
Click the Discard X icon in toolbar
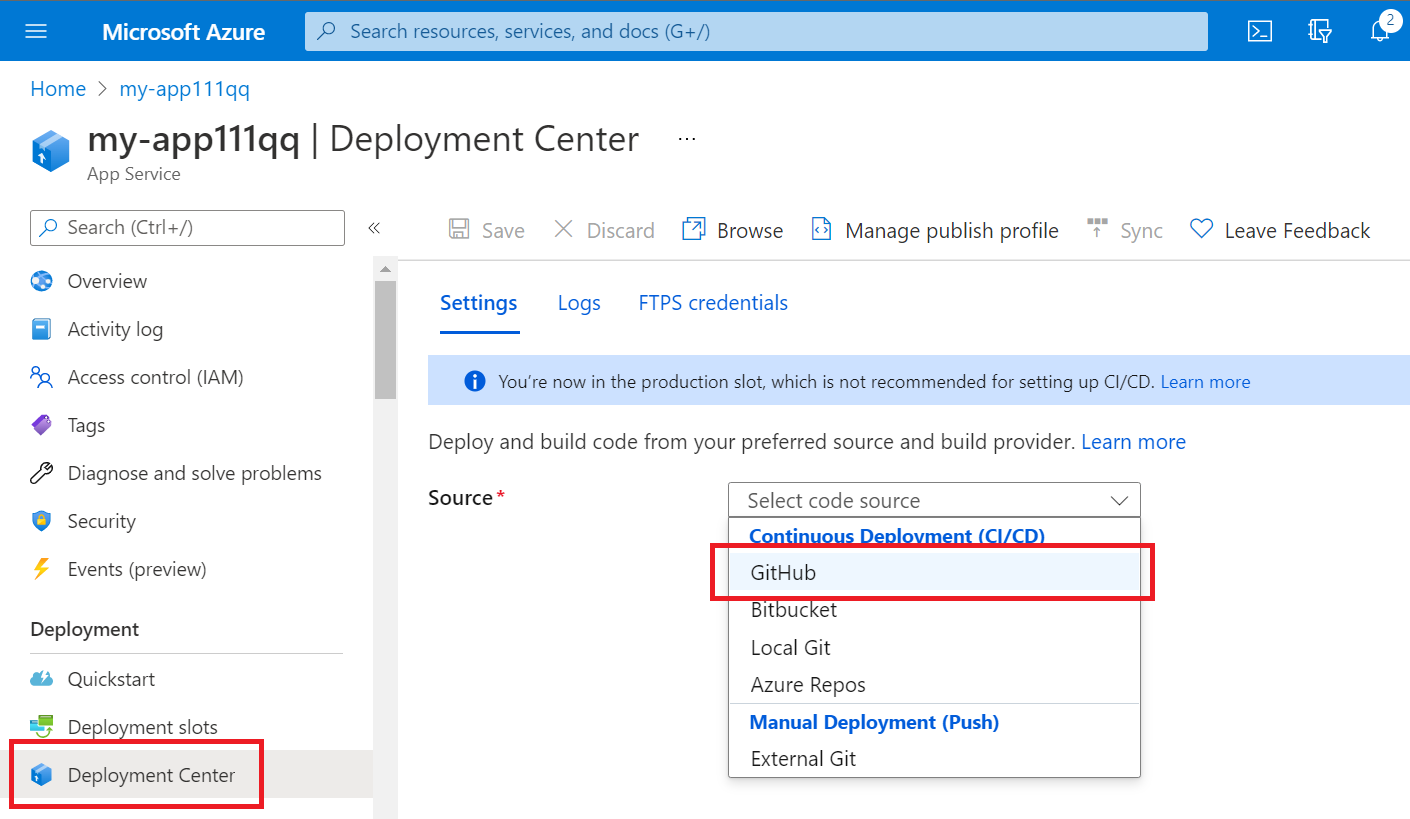[564, 230]
